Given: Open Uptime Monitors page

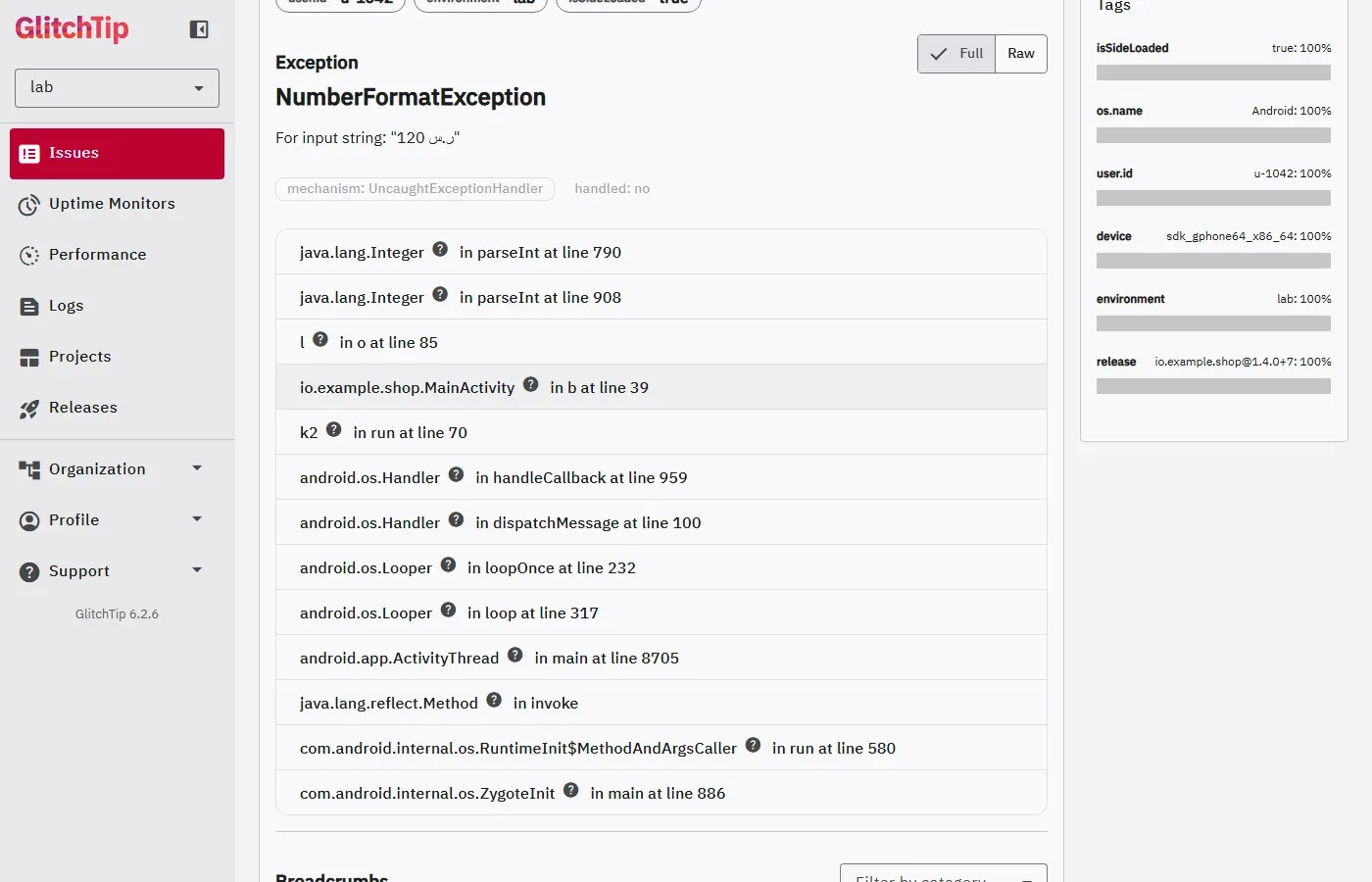Looking at the screenshot, I should pyautogui.click(x=117, y=205).
